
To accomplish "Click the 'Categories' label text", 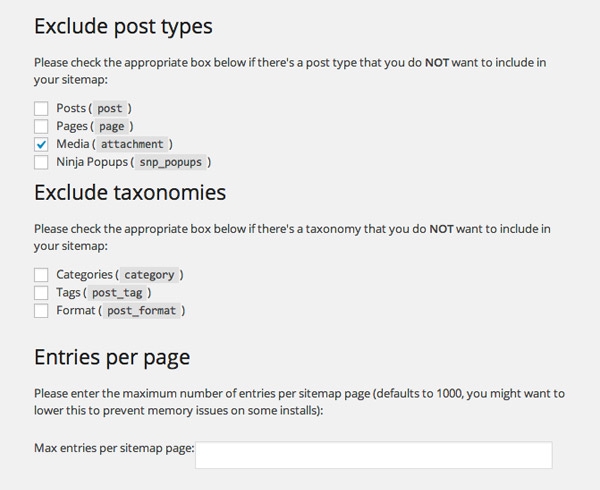I will 85,275.
